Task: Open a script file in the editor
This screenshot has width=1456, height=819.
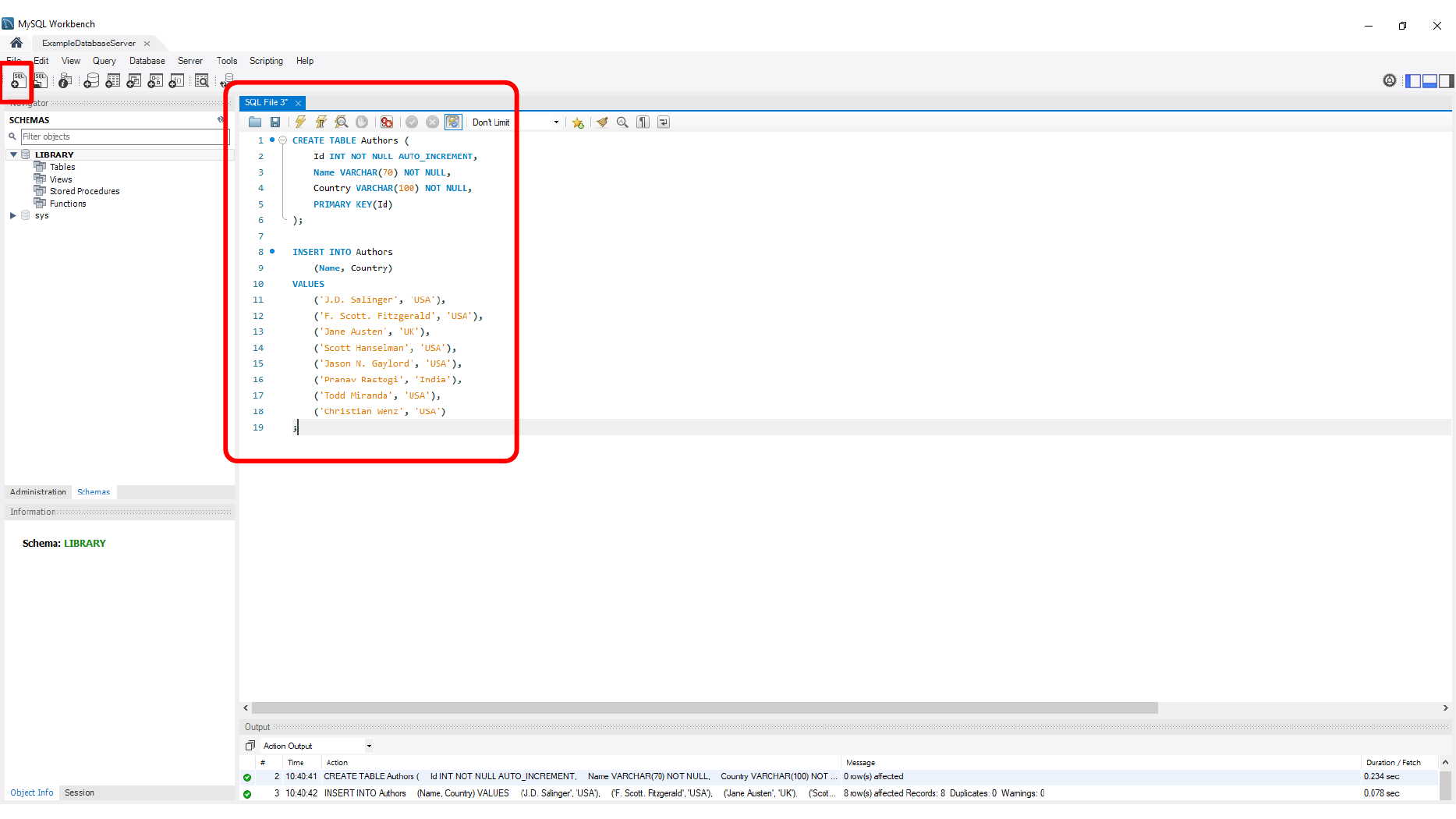Action: pyautogui.click(x=255, y=122)
